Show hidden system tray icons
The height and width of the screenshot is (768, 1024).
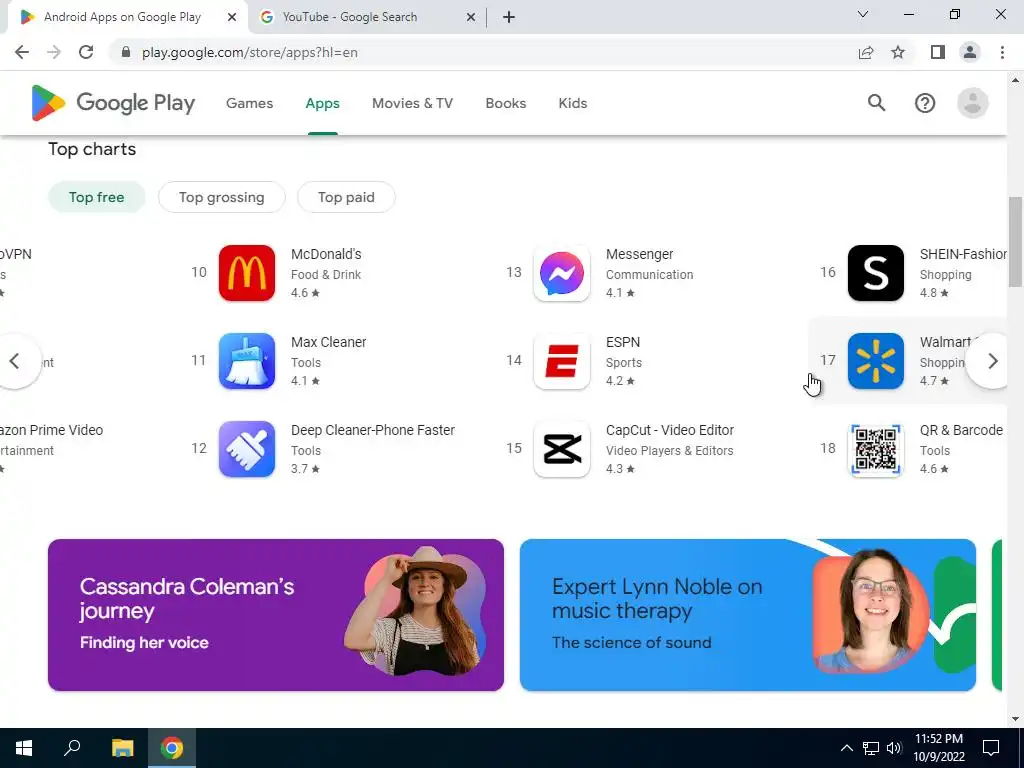pyautogui.click(x=846, y=748)
